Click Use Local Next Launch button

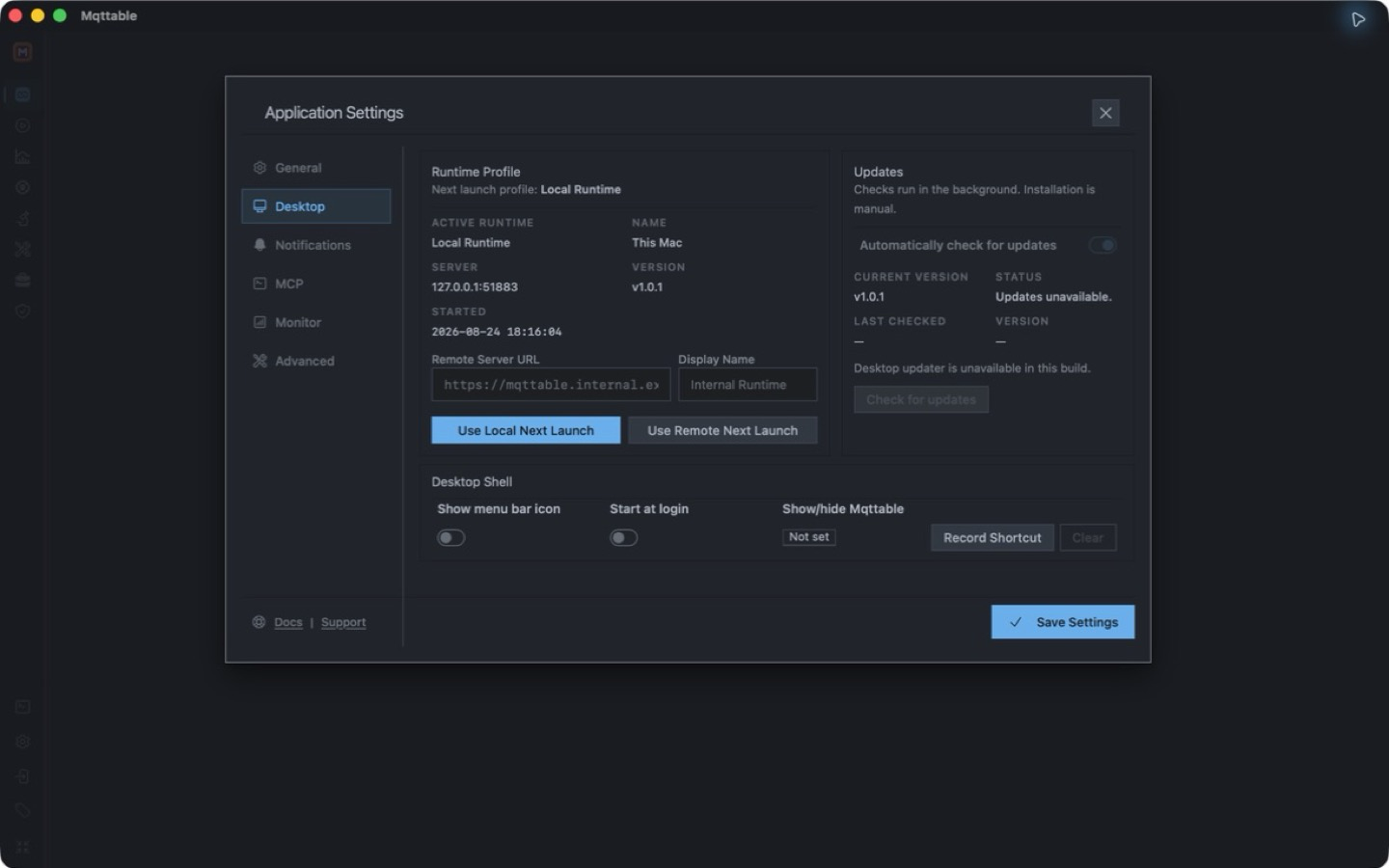(x=526, y=430)
